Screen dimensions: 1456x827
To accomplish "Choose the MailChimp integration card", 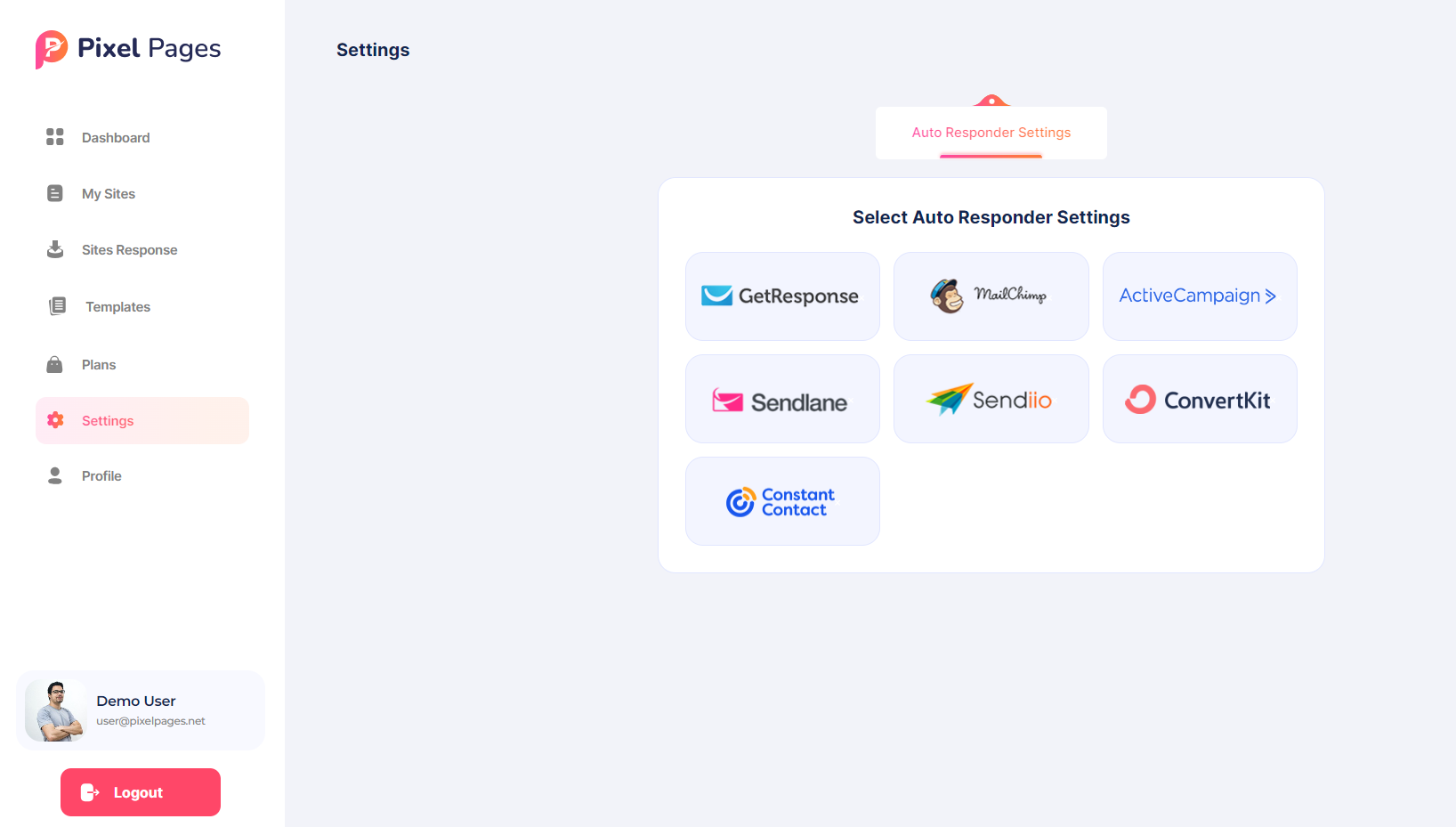I will pyautogui.click(x=991, y=296).
